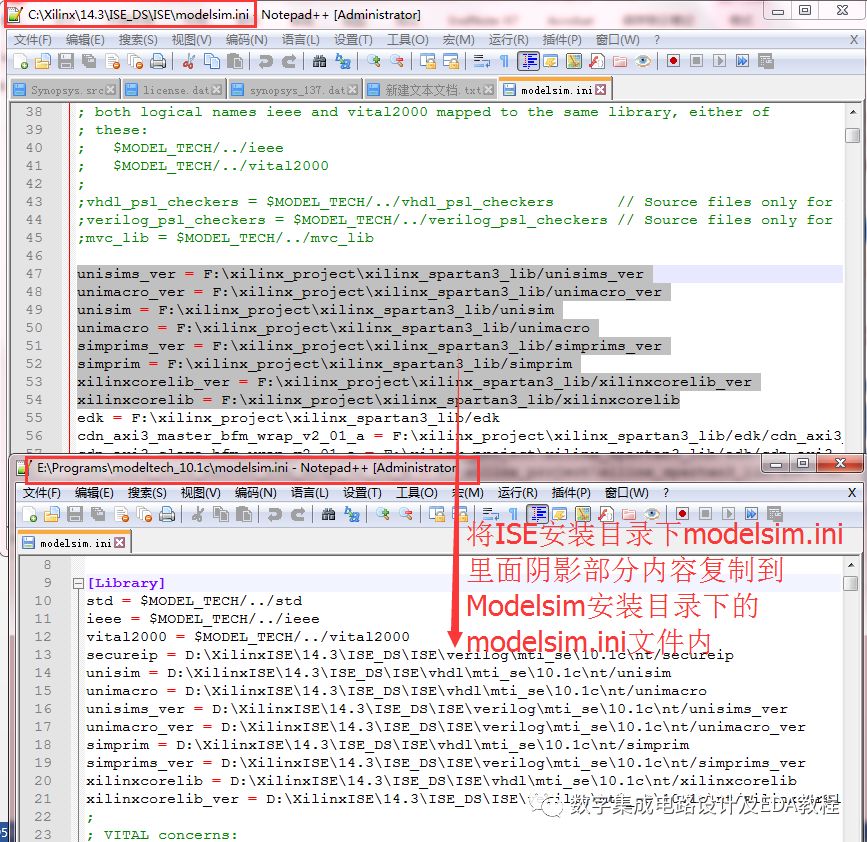Open 插件(P) menu in upper window

[562, 40]
